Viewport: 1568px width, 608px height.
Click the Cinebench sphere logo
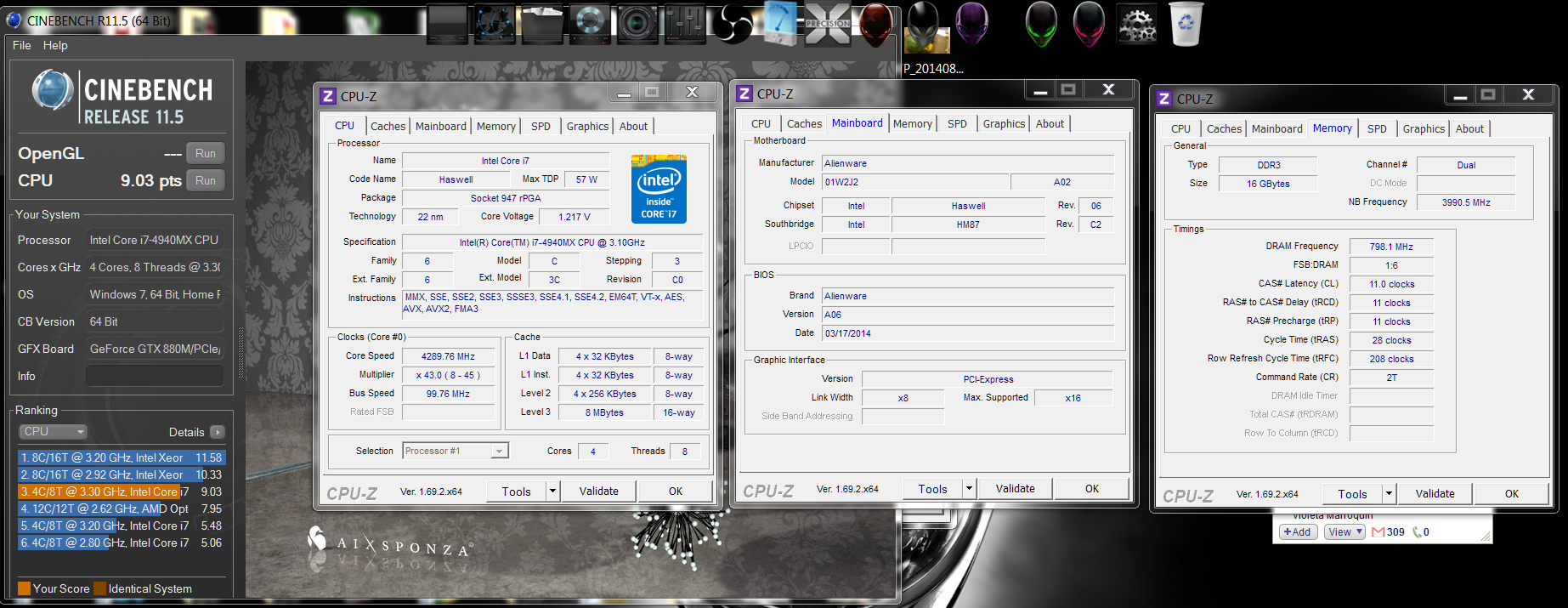coord(53,90)
